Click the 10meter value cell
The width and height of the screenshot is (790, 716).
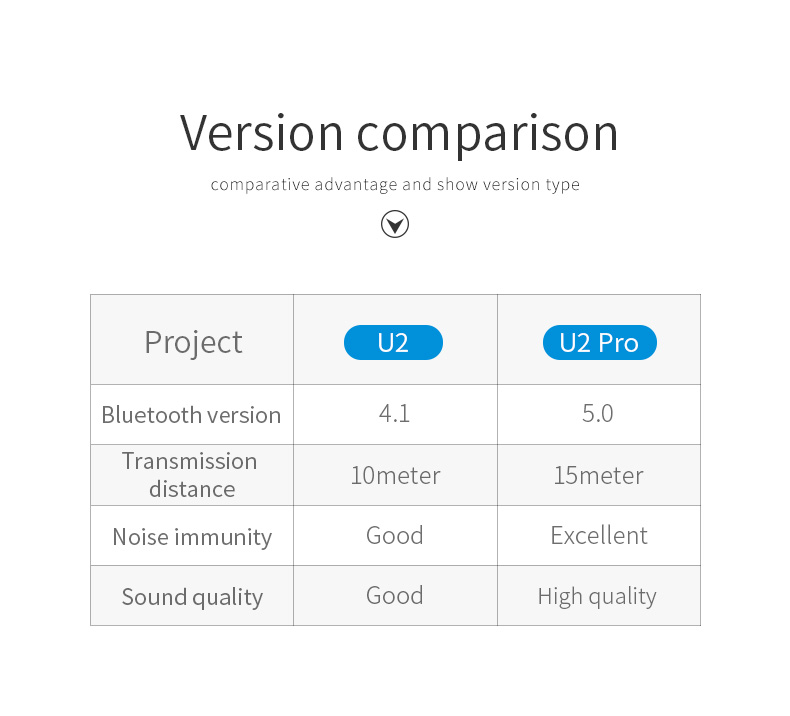point(396,475)
